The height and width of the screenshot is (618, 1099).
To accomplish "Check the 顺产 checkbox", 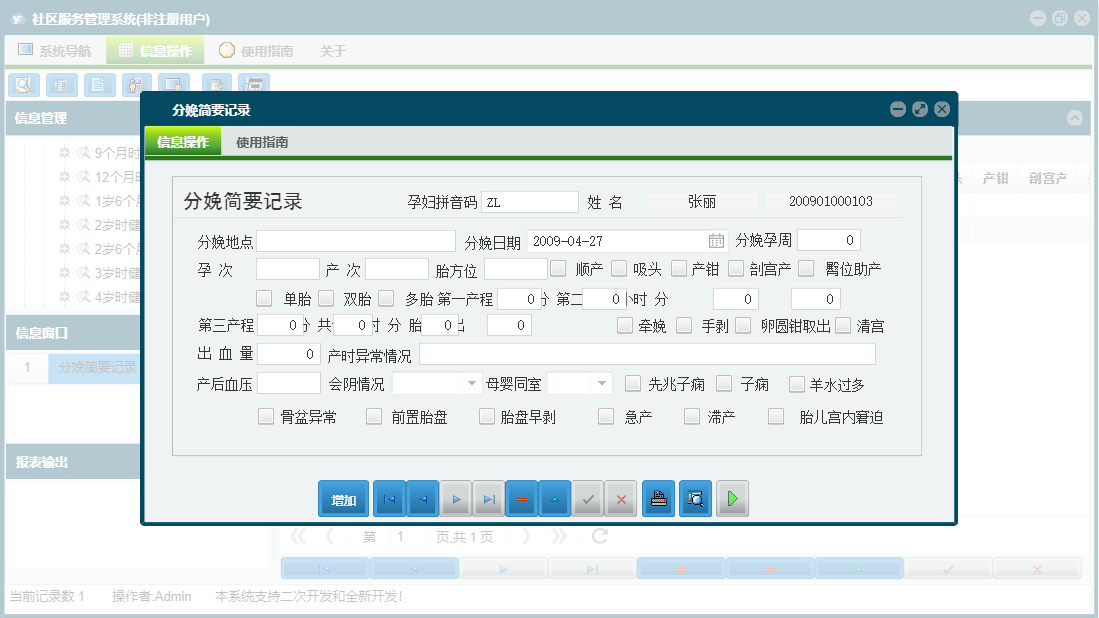I will [x=560, y=268].
